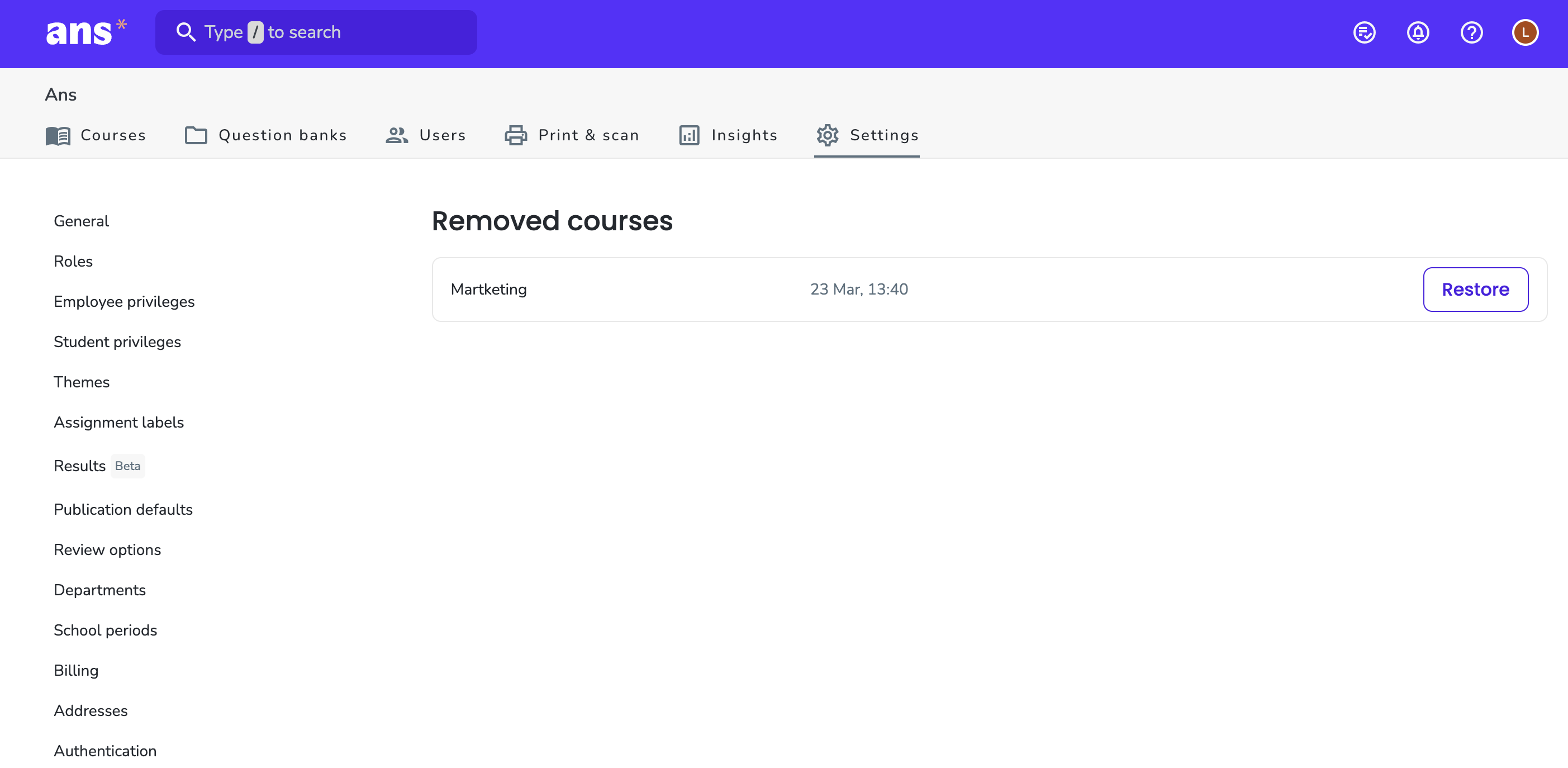
Task: Click the Settings gear icon
Action: [x=827, y=135]
